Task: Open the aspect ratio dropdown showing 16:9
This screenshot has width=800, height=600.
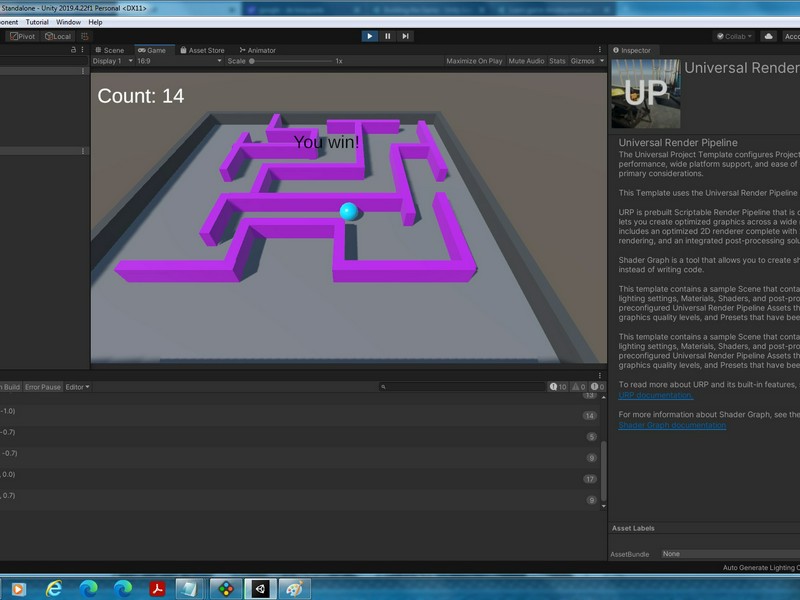Action: [x=180, y=62]
